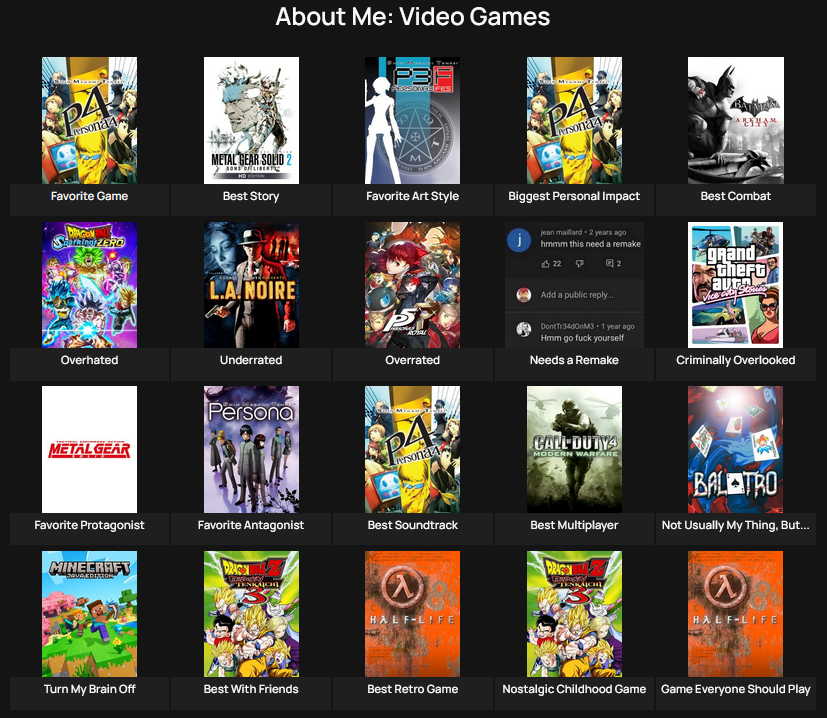This screenshot has height=718, width=827.
Task: Open the Minecraft Java Edition cover
Action: click(89, 614)
